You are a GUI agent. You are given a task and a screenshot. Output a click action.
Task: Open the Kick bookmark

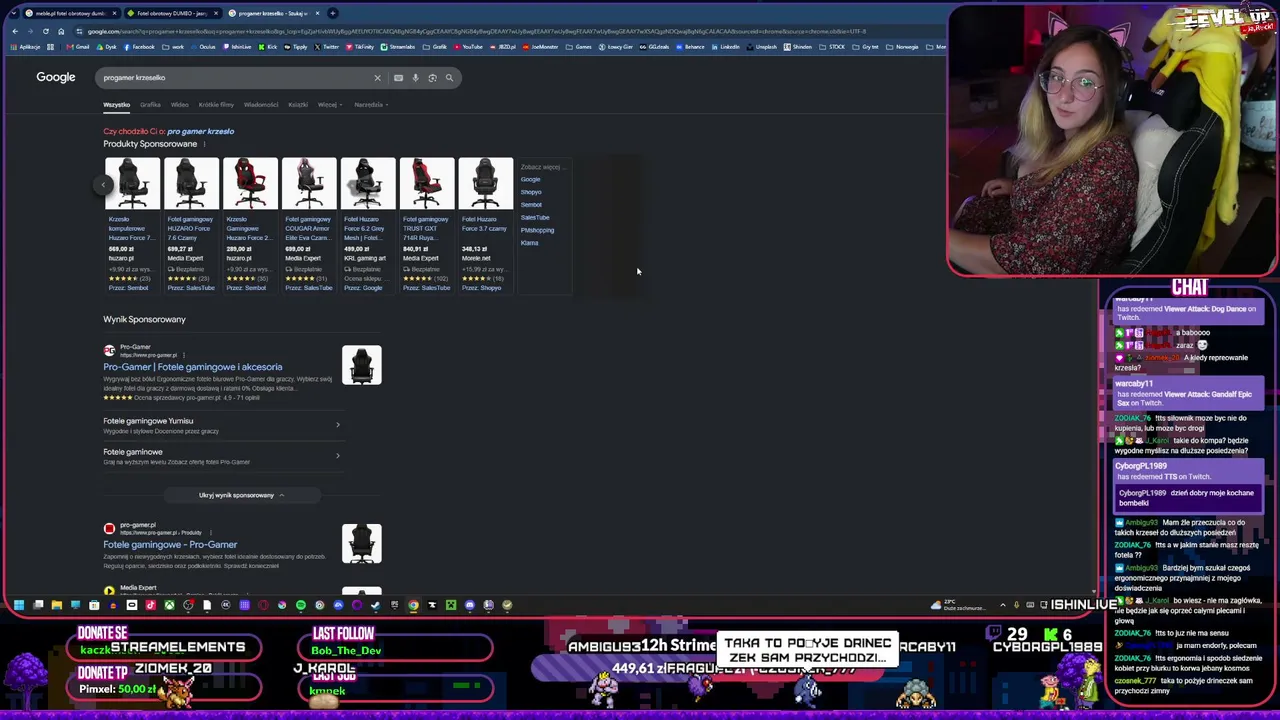click(268, 47)
